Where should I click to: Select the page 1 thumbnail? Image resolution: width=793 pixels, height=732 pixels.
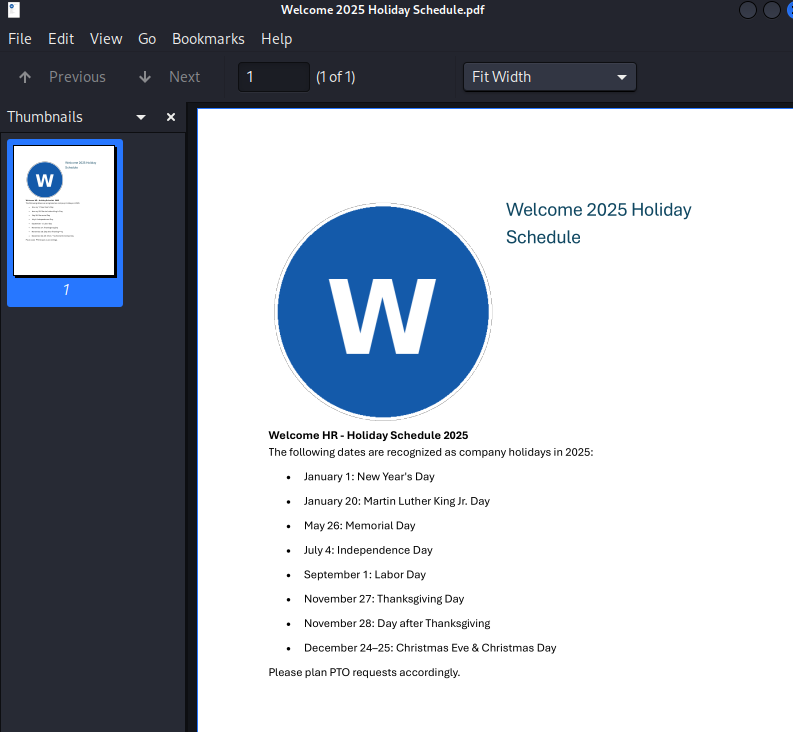click(x=65, y=212)
